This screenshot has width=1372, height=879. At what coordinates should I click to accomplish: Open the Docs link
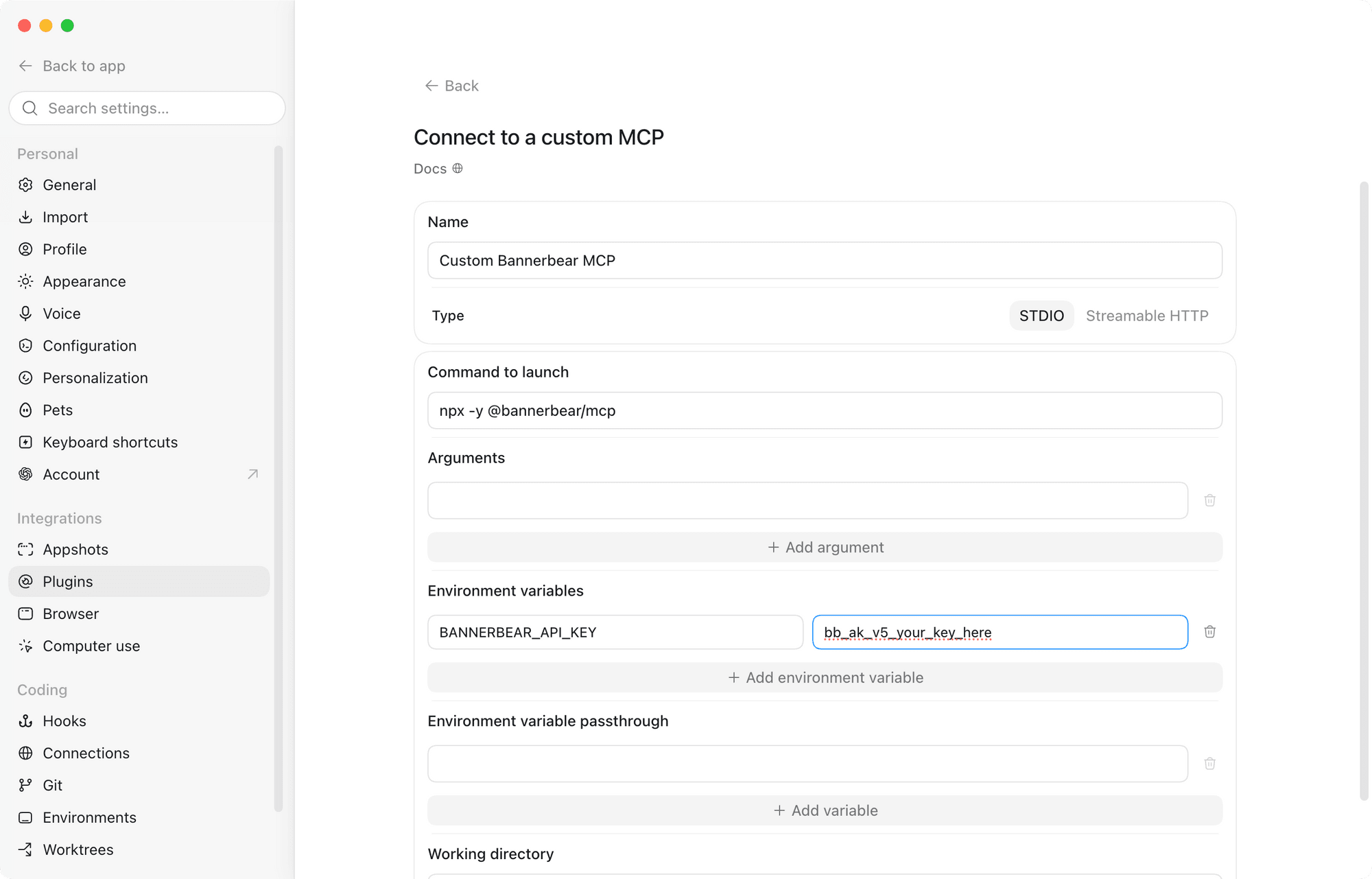click(438, 168)
